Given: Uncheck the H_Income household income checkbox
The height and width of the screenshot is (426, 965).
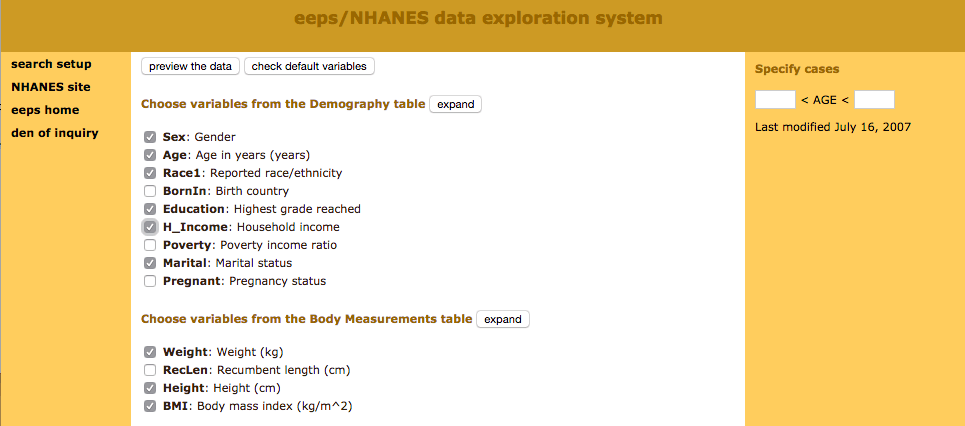Looking at the screenshot, I should click(150, 227).
